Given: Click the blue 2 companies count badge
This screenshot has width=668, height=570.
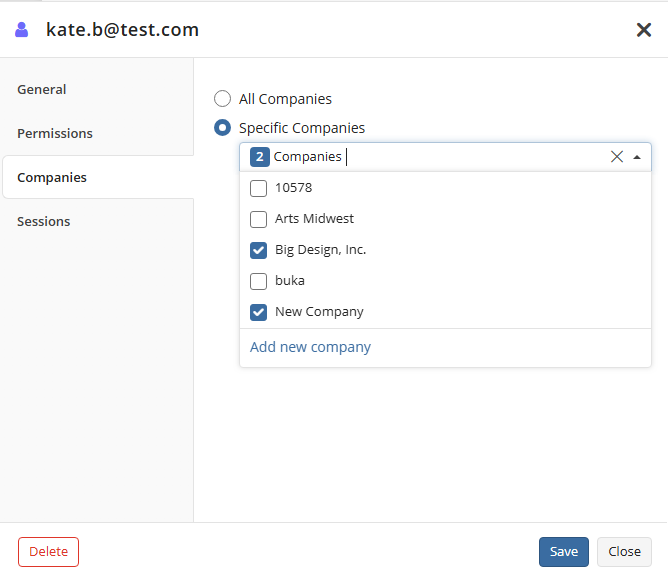Looking at the screenshot, I should (x=259, y=157).
